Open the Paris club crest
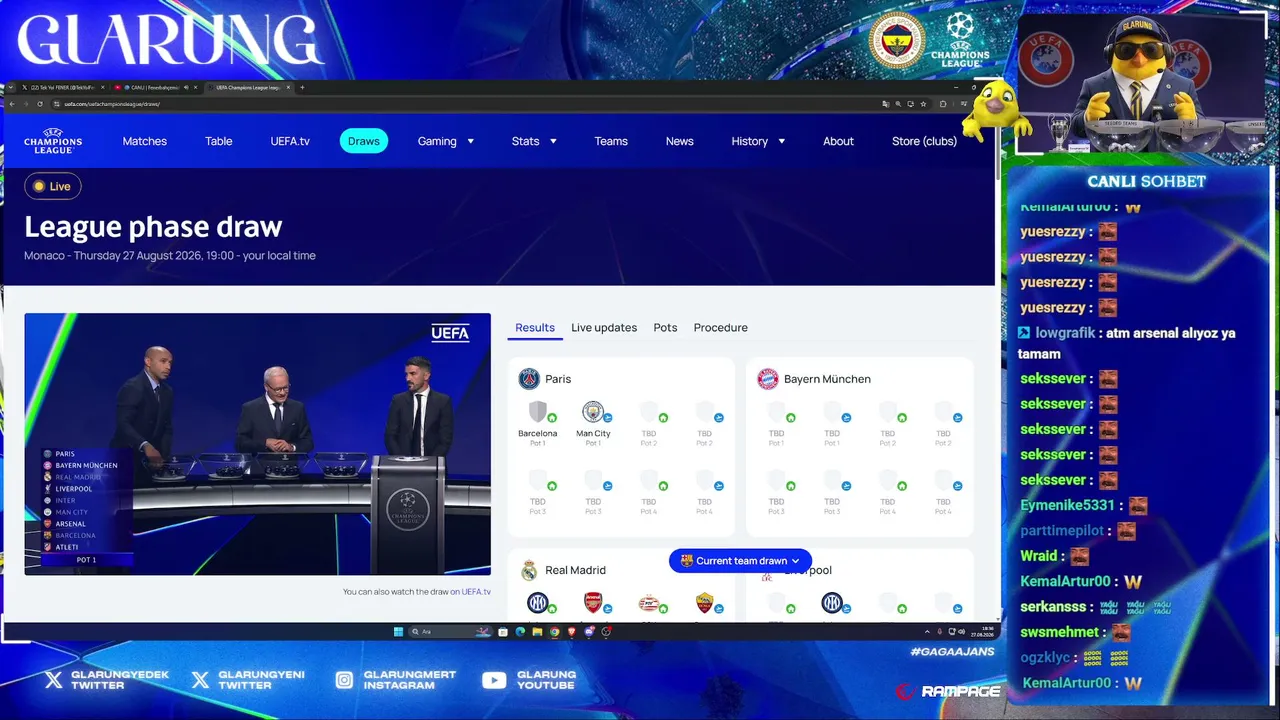Image resolution: width=1280 pixels, height=720 pixels. (x=529, y=379)
